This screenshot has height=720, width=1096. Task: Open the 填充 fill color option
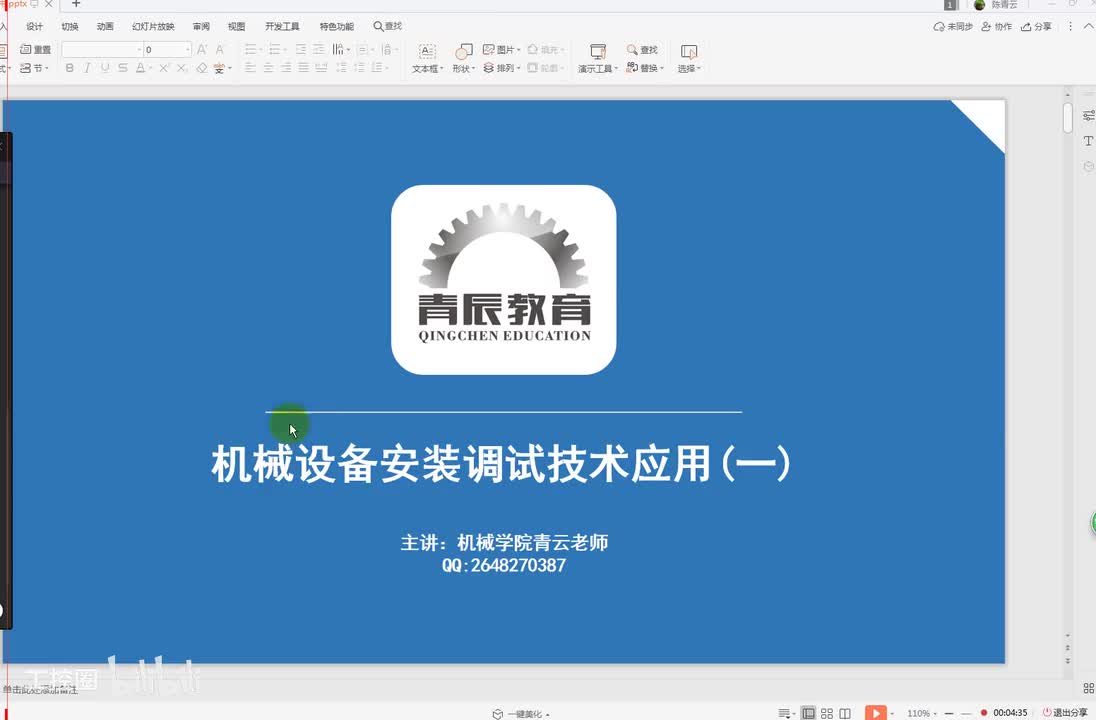pyautogui.click(x=545, y=50)
